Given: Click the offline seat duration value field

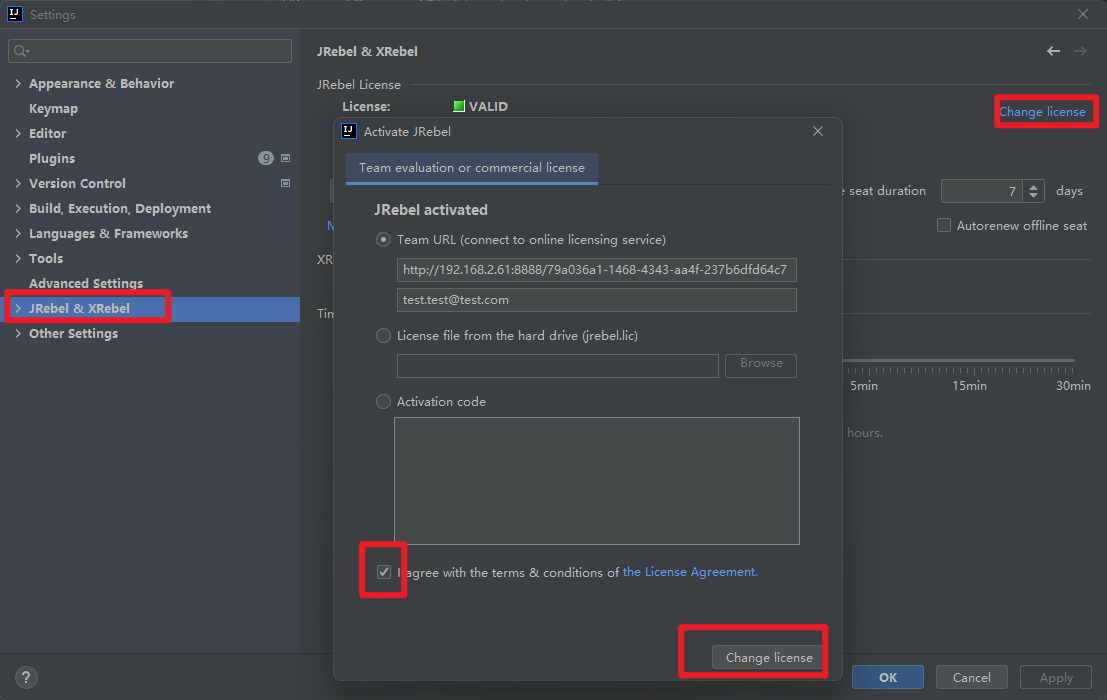Looking at the screenshot, I should pyautogui.click(x=982, y=191).
